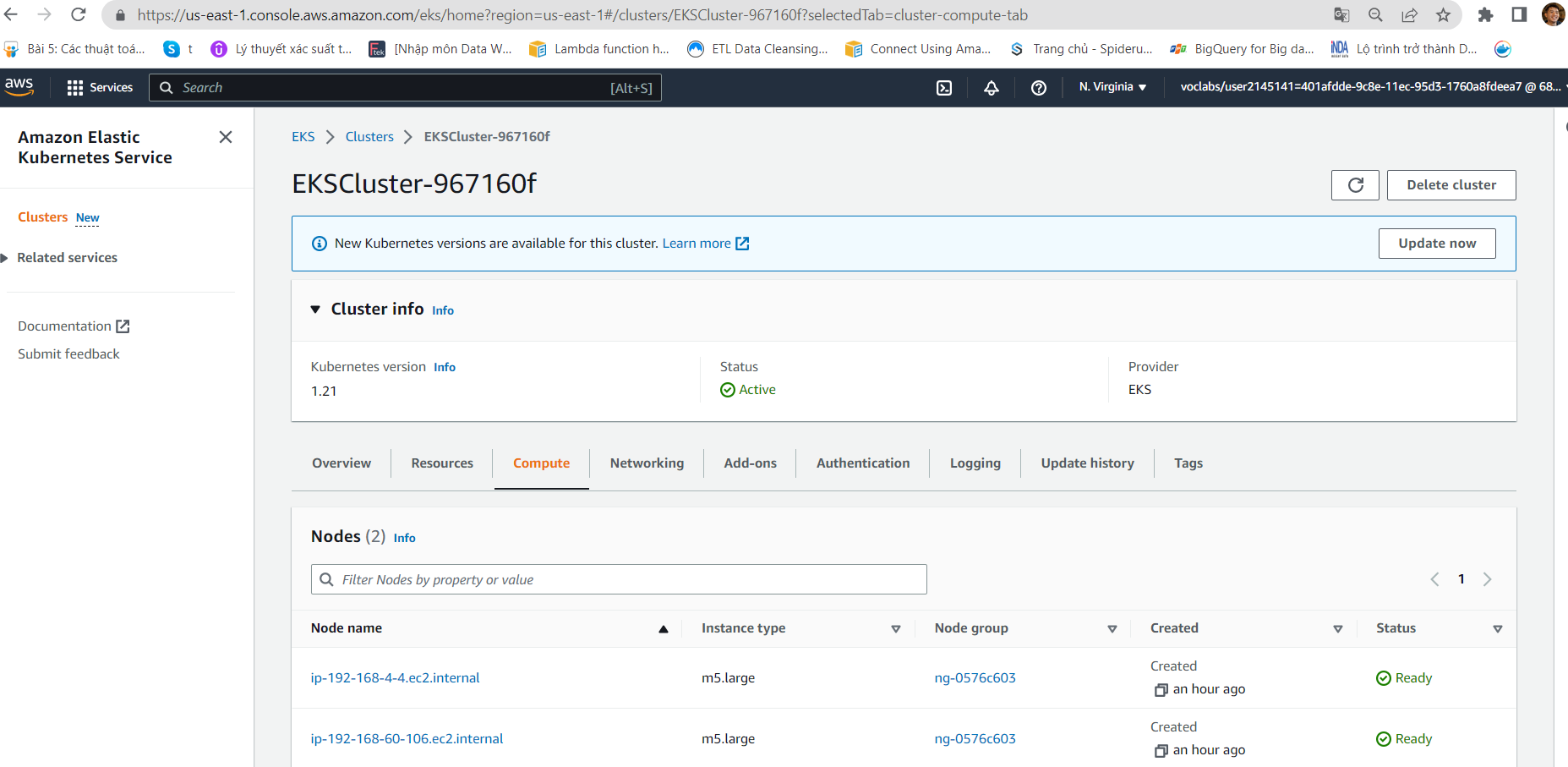Bookmark this page with the star icon
The width and height of the screenshot is (1568, 767).
click(1443, 14)
